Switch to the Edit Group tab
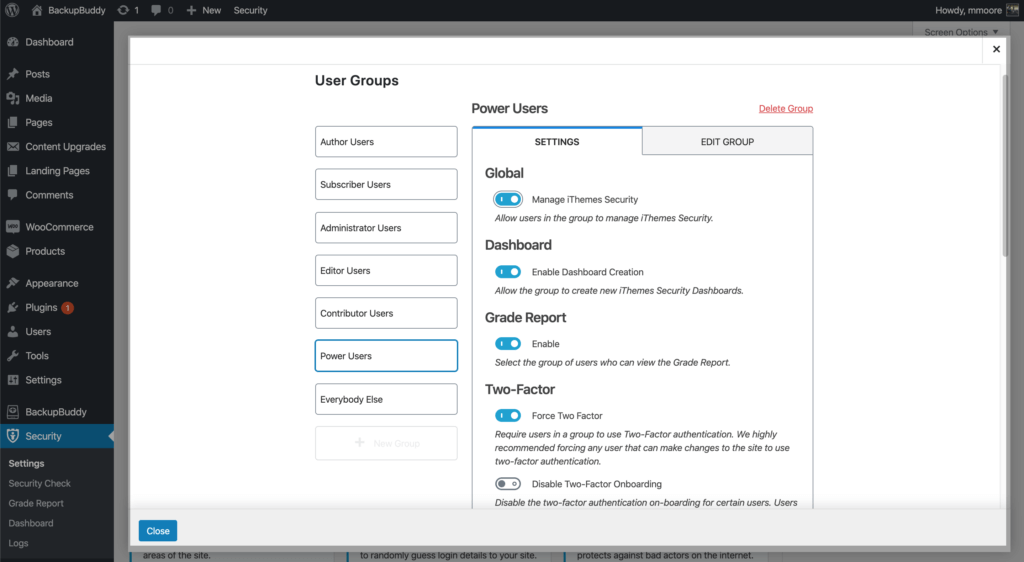The height and width of the screenshot is (562, 1024). [728, 141]
